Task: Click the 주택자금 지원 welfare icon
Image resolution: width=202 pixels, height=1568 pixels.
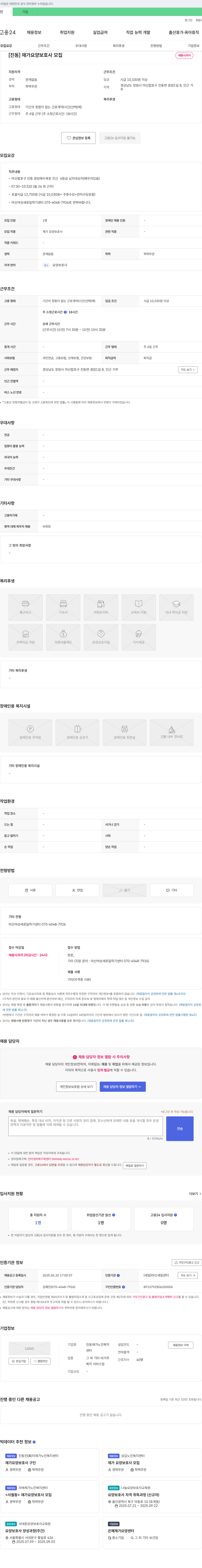Action: [x=25, y=634]
